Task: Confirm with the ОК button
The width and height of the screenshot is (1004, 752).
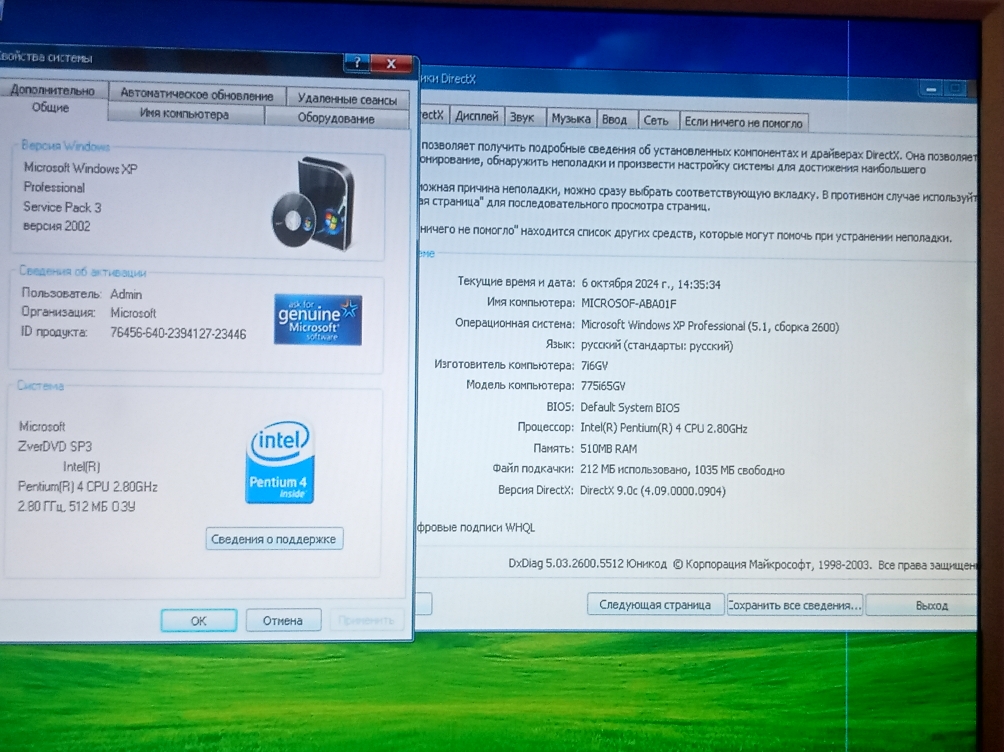Action: pyautogui.click(x=198, y=621)
